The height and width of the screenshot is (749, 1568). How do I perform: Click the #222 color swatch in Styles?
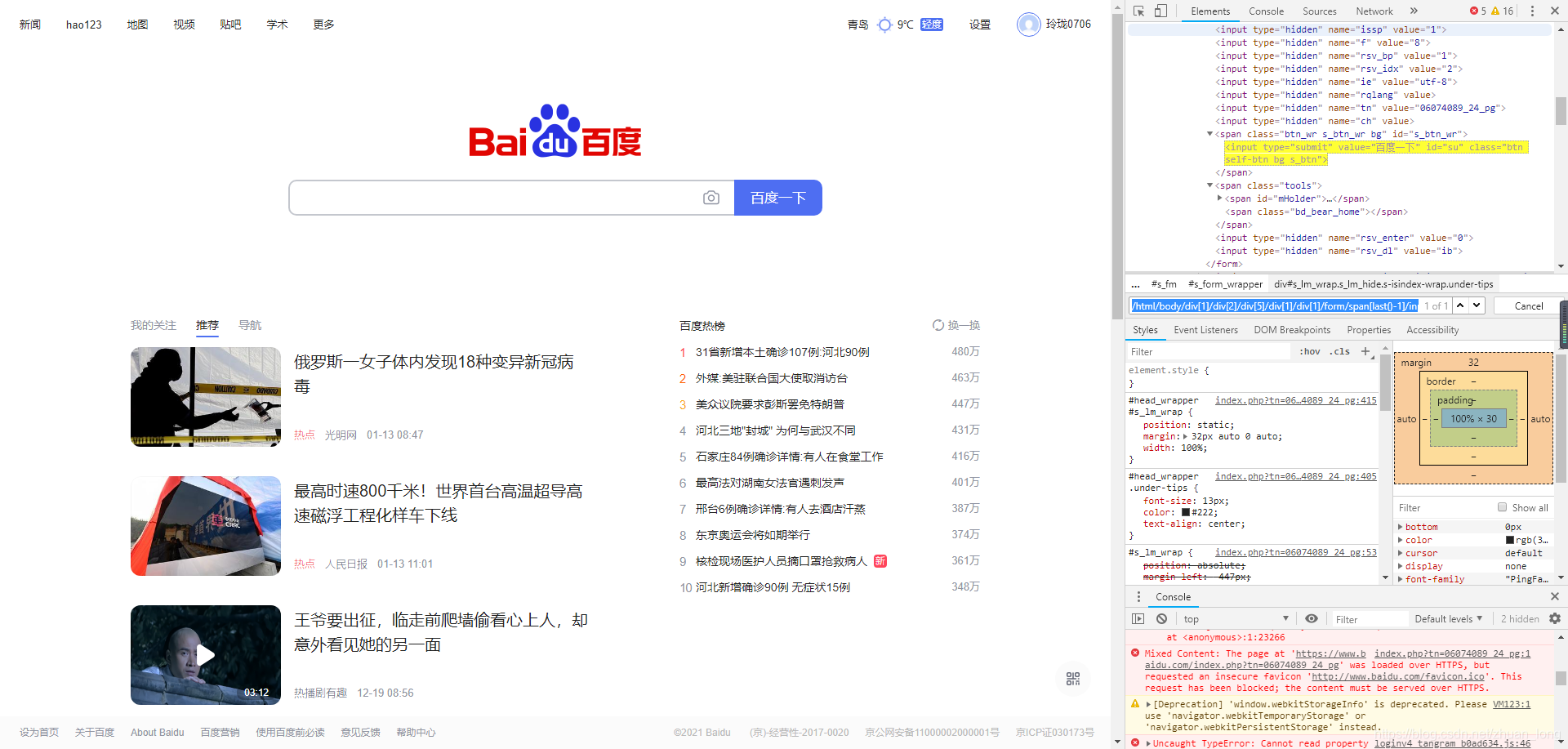click(1186, 512)
